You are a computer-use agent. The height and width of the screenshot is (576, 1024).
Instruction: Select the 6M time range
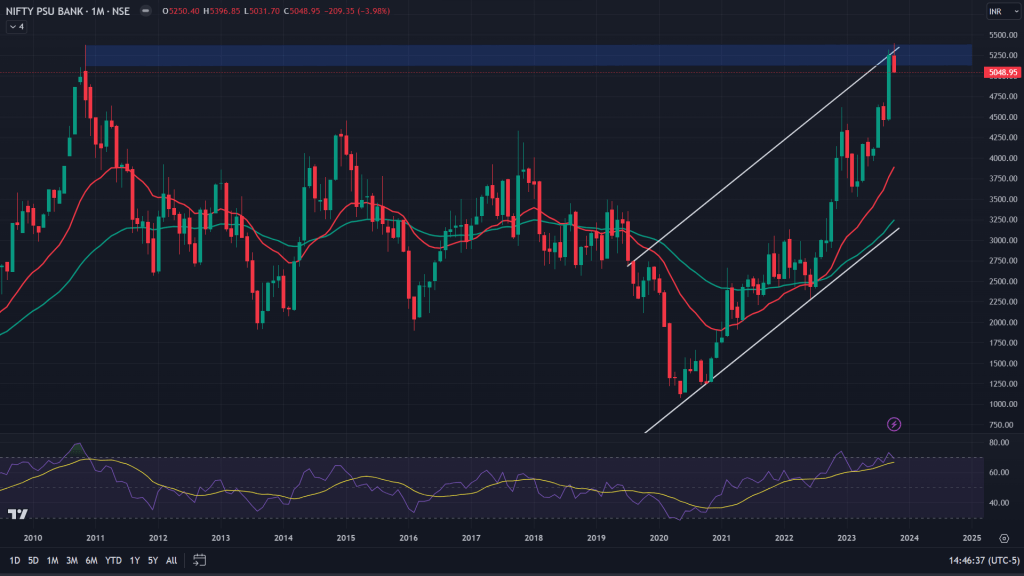click(x=91, y=560)
